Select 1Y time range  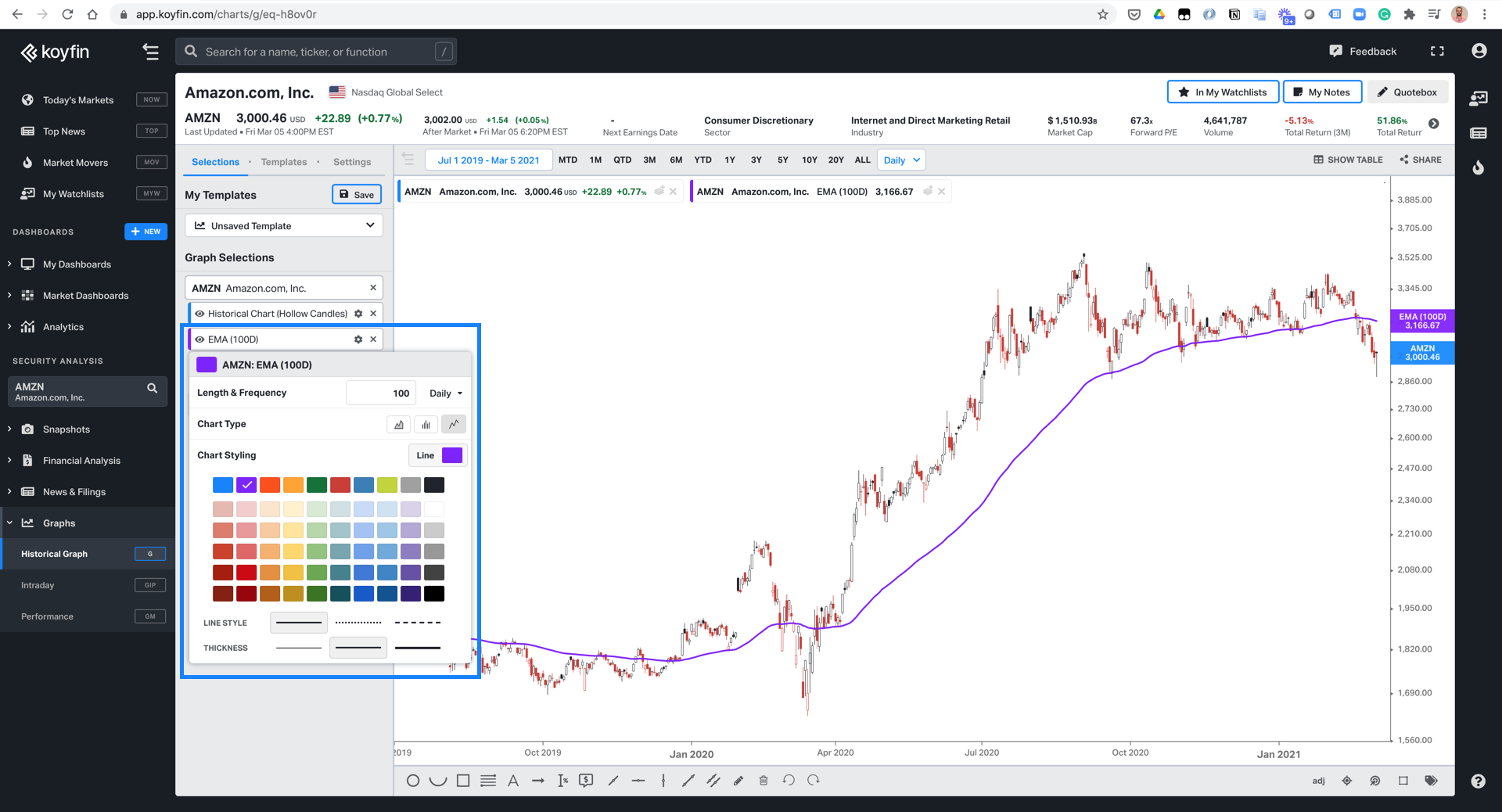[730, 160]
